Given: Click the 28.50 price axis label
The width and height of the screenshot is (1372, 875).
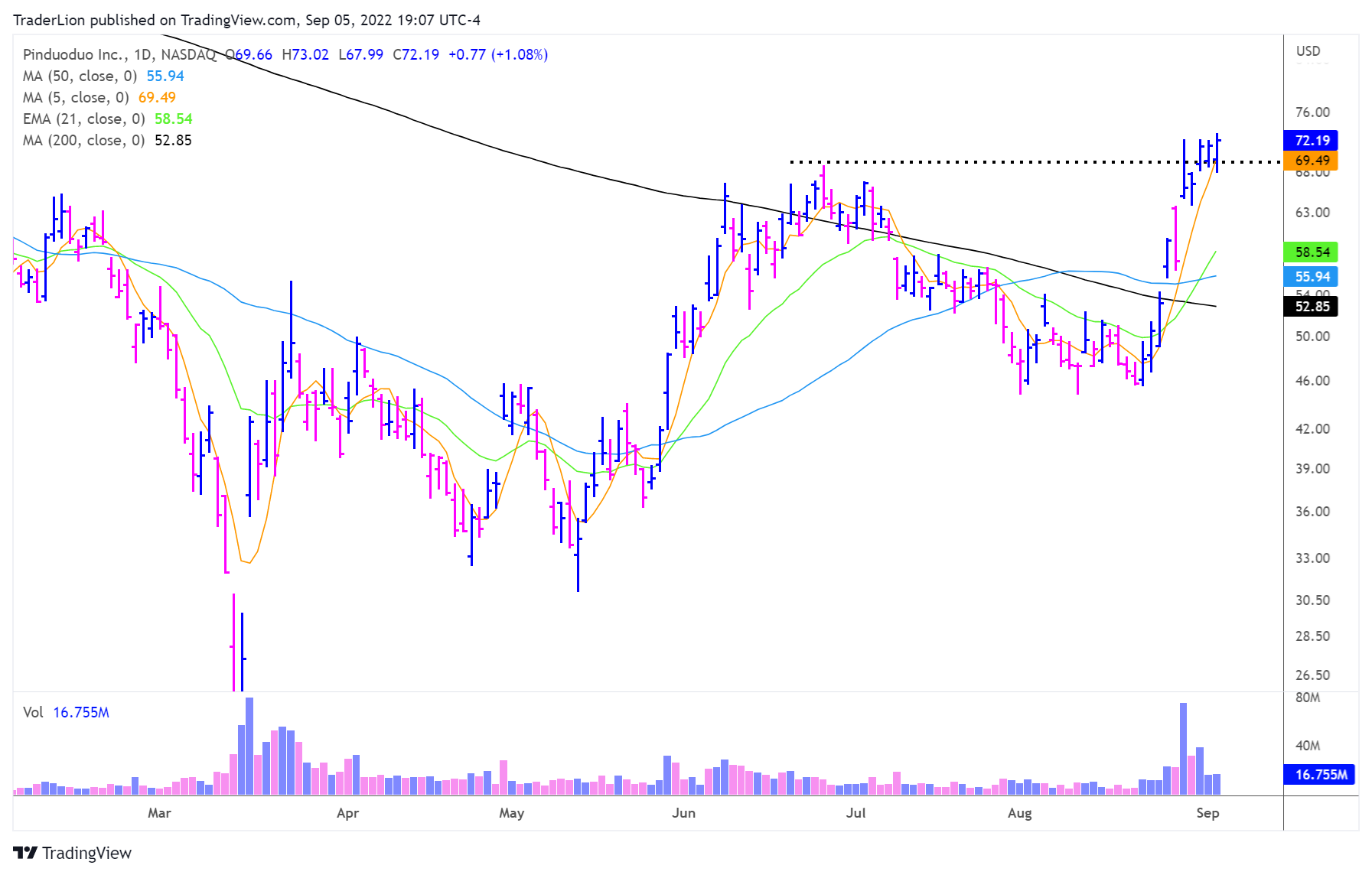Looking at the screenshot, I should coord(1312,636).
